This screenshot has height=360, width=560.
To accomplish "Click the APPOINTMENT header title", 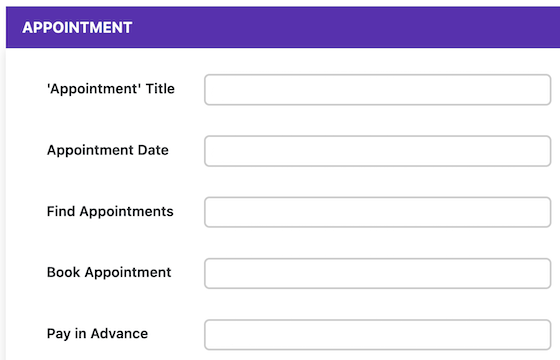I will click(x=77, y=28).
